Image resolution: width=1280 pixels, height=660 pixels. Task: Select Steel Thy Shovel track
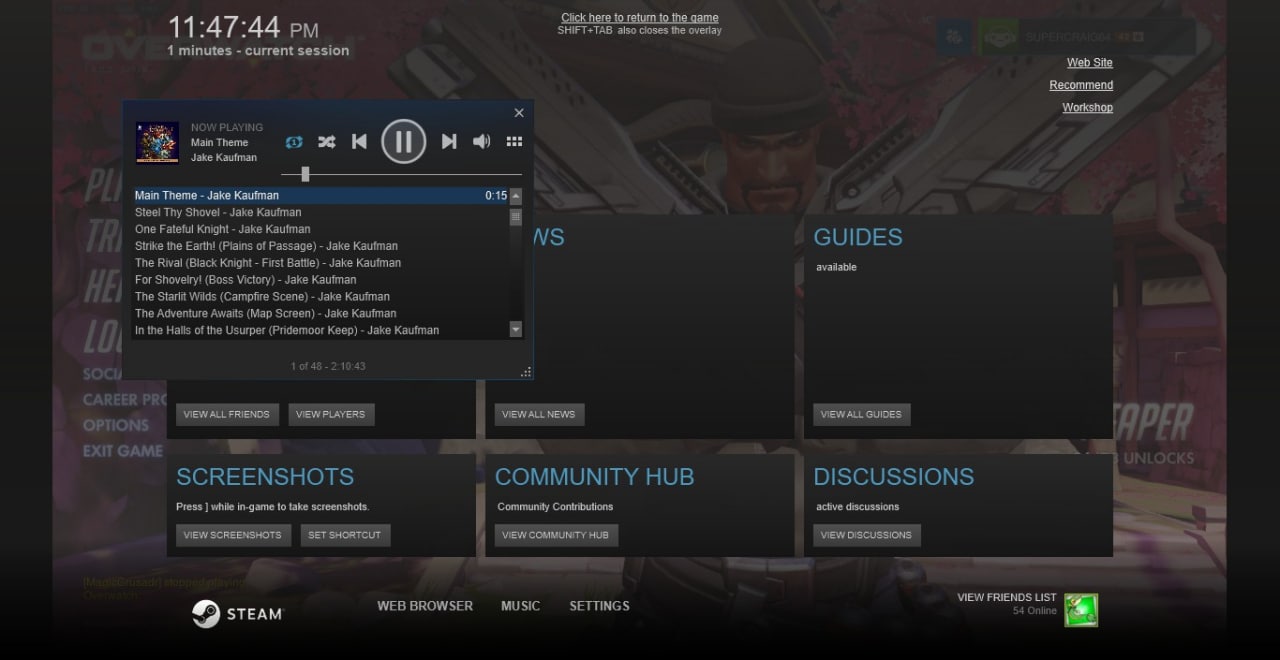[x=321, y=212]
